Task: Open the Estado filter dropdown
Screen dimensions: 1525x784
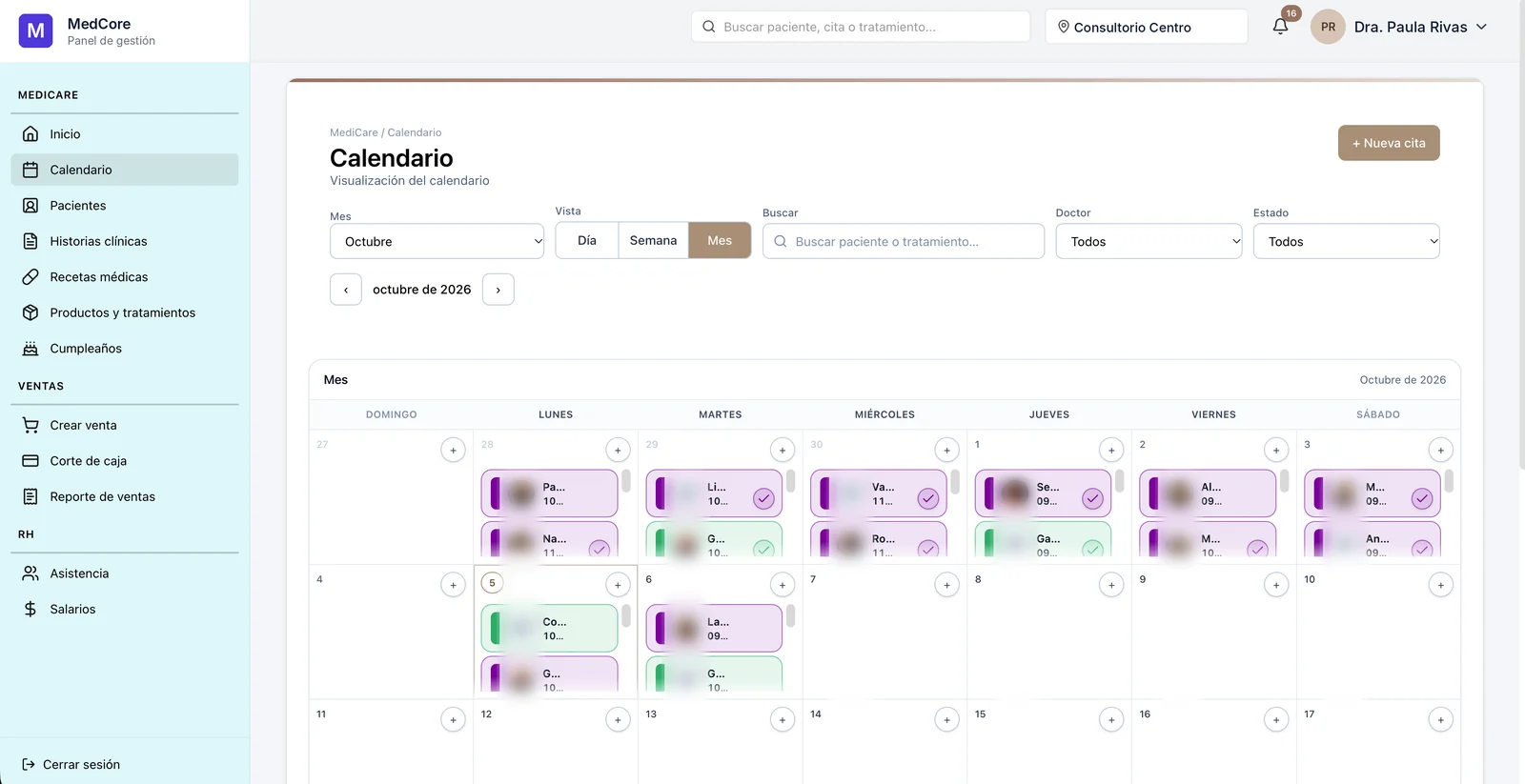Action: coord(1347,241)
